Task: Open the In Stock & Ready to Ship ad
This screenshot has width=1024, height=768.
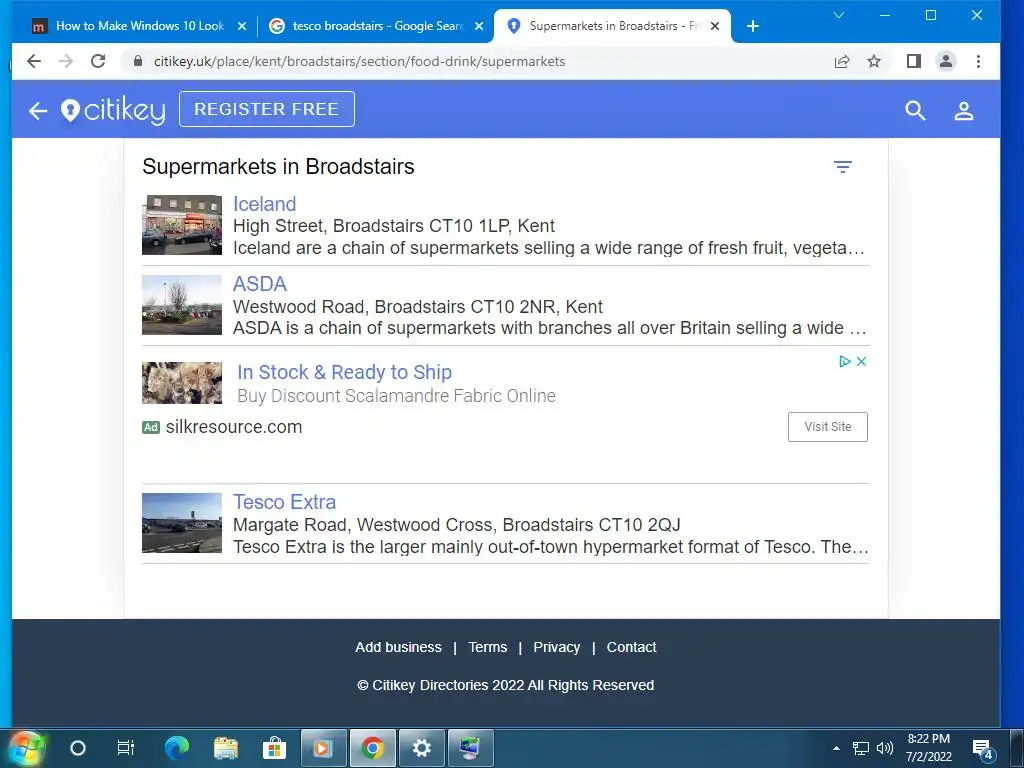Action: 344,372
